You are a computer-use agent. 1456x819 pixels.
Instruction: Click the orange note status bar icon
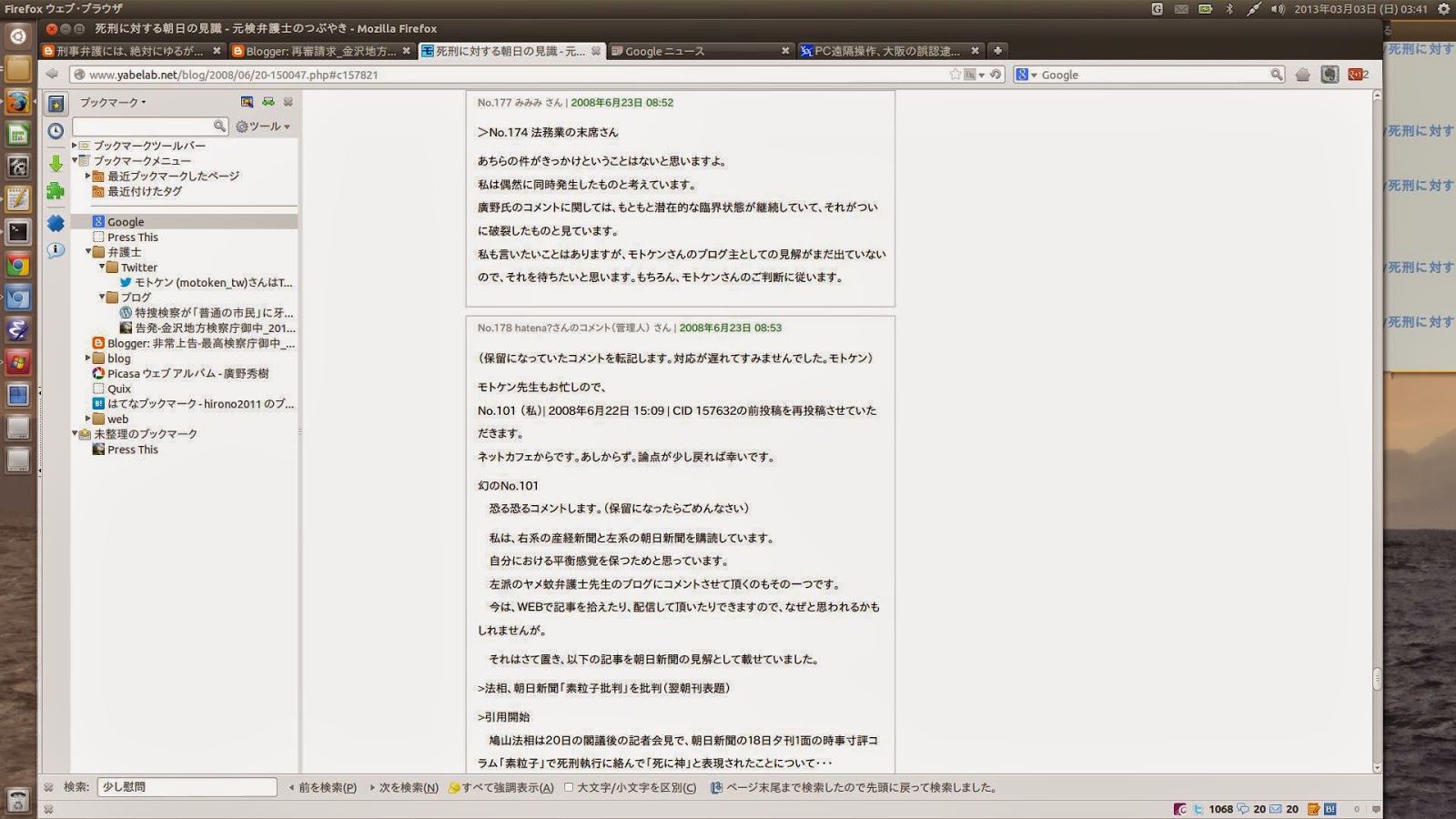1314,809
